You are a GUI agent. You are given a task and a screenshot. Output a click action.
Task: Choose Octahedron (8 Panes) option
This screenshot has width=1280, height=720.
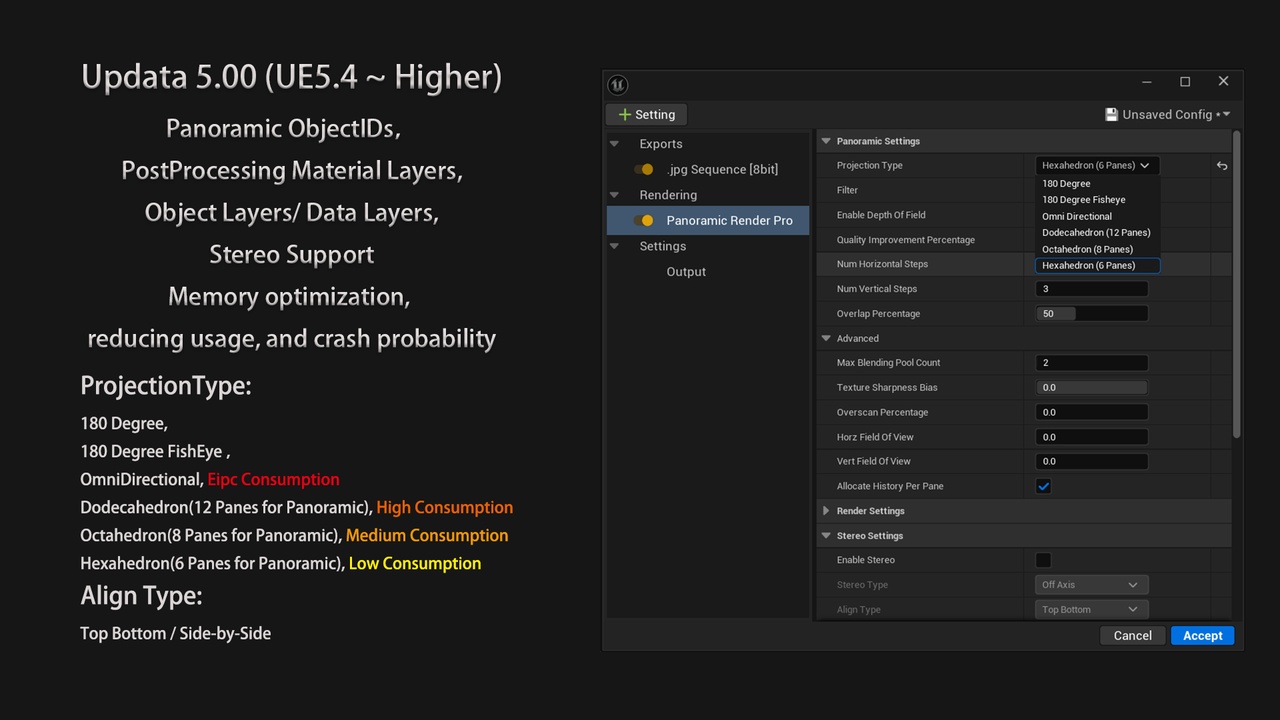1097,249
